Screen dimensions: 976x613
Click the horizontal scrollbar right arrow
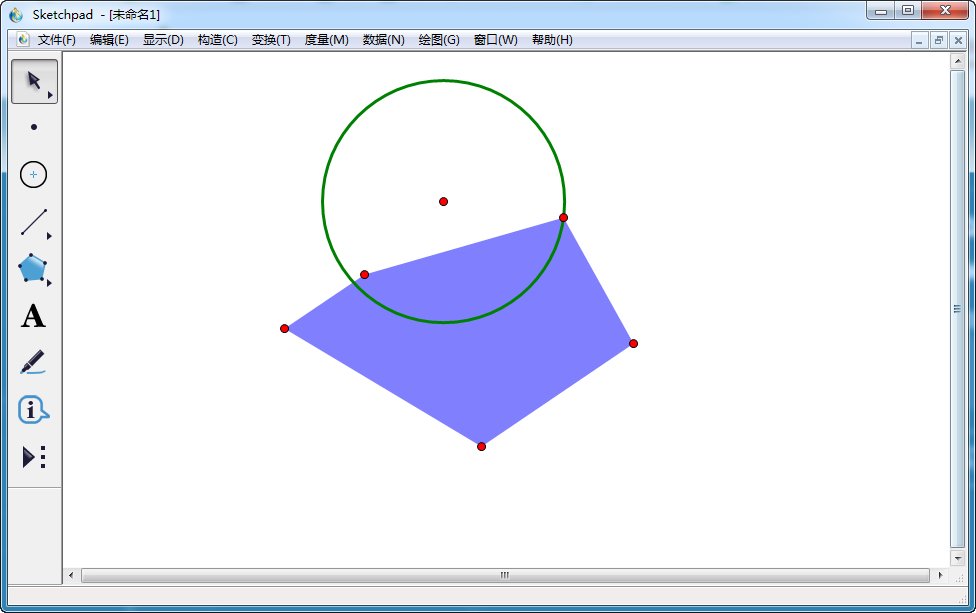(x=941, y=575)
